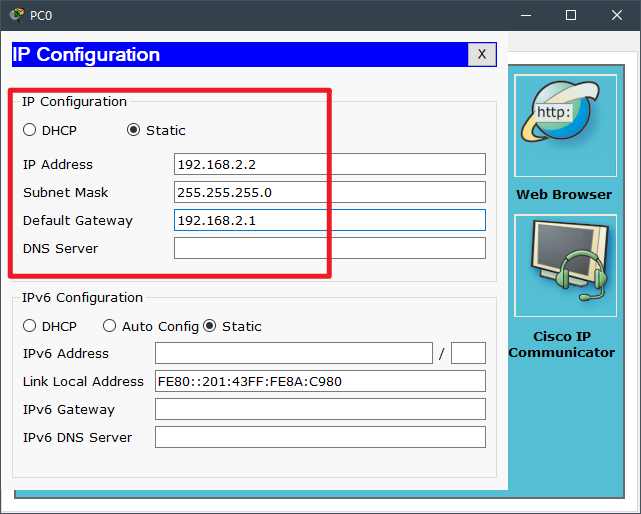Click the IPv6 prefix length box
The image size is (641, 514).
coord(468,353)
